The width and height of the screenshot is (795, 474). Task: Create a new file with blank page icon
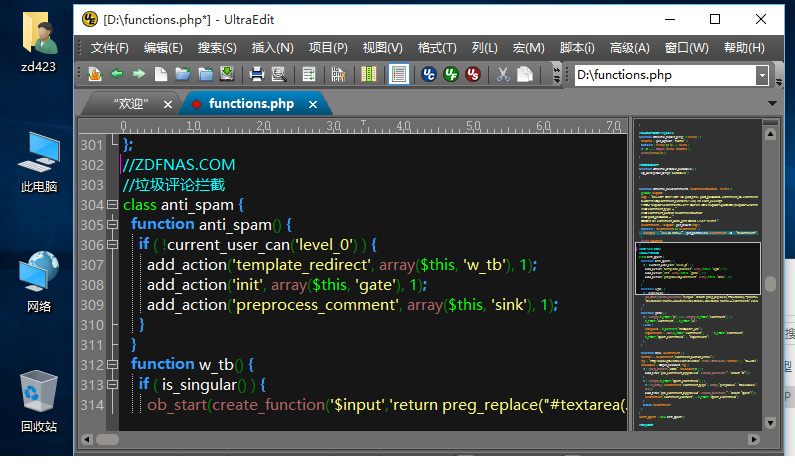coord(161,74)
